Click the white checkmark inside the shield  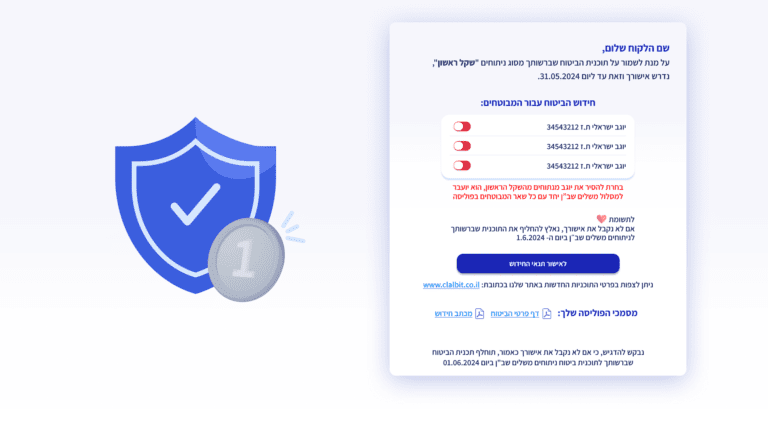tap(195, 204)
